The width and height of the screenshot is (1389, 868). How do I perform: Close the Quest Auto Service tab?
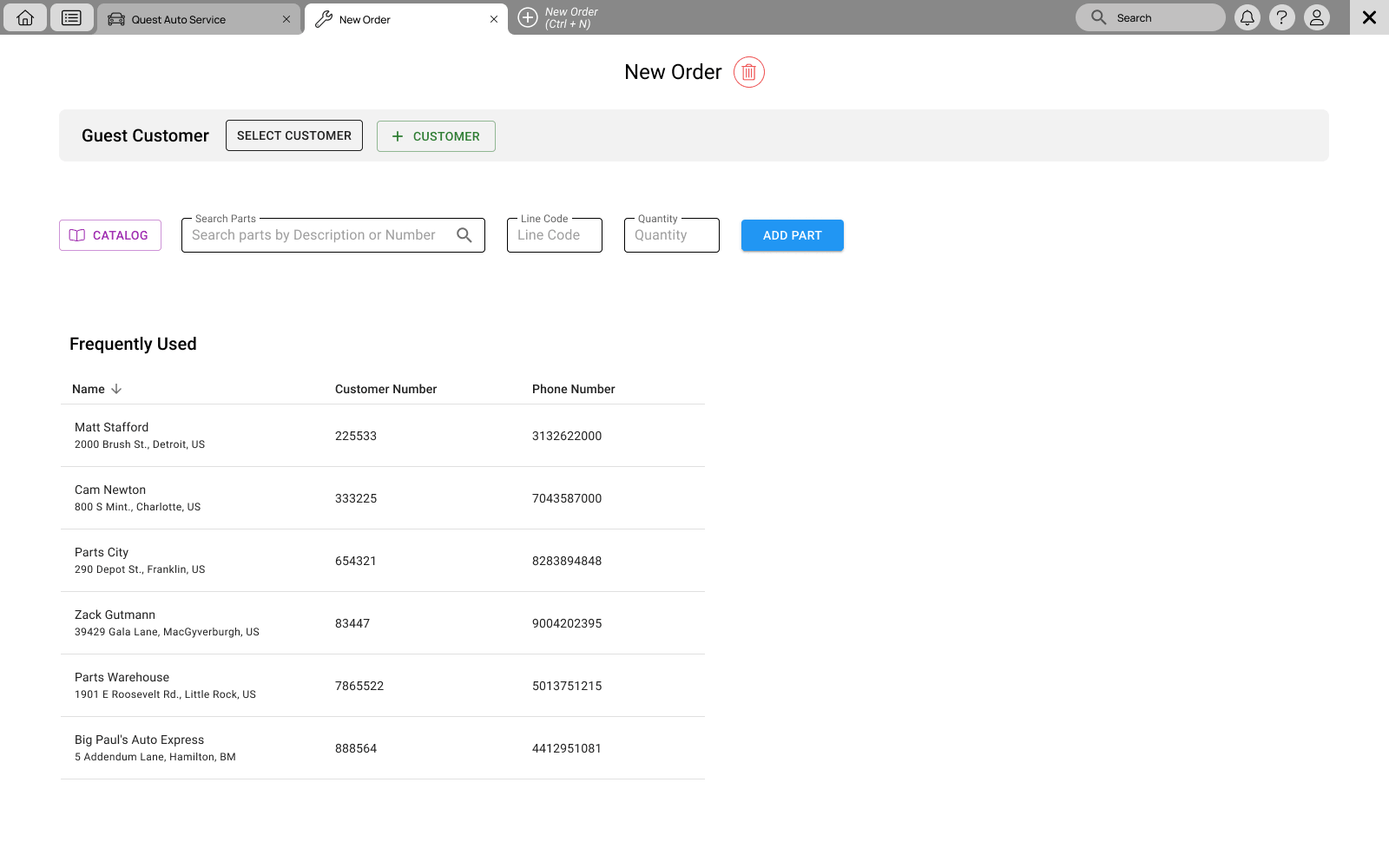pyautogui.click(x=286, y=19)
